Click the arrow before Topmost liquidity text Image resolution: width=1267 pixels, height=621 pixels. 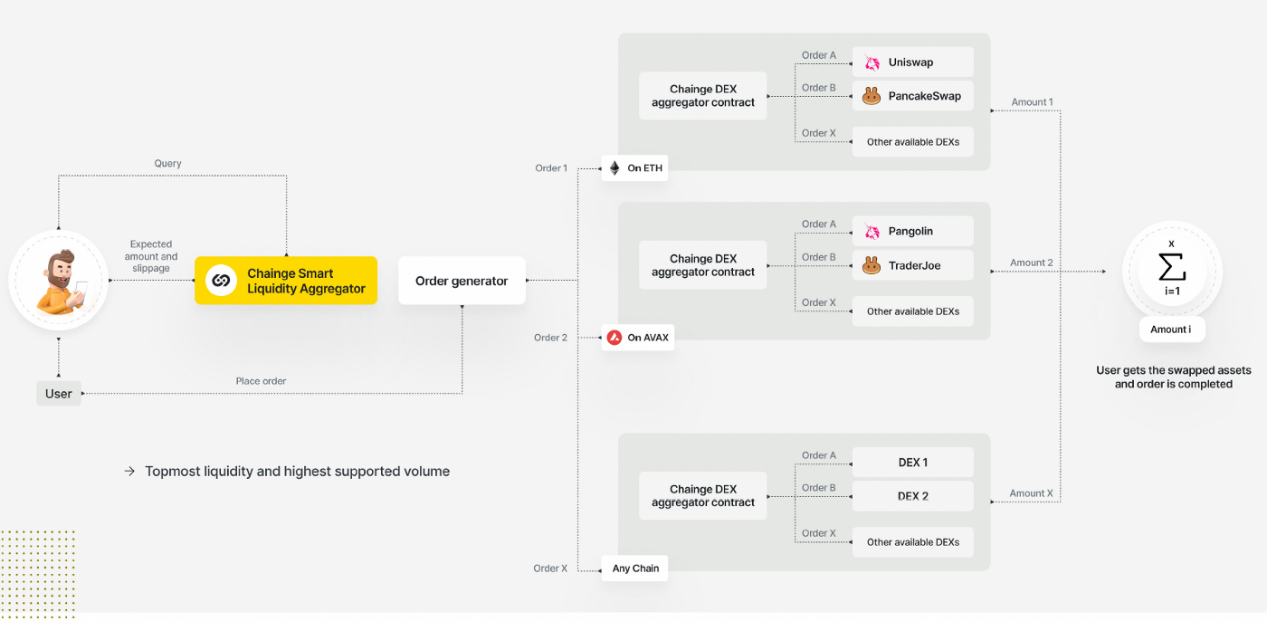coord(129,471)
